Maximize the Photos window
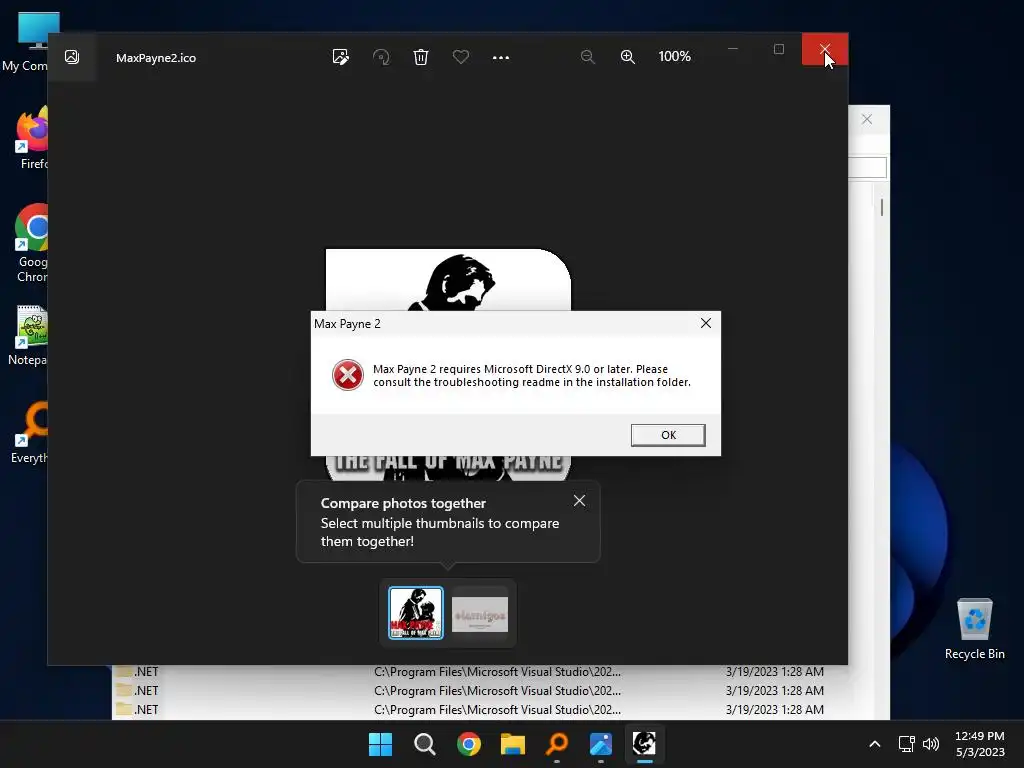The image size is (1024, 768). coord(778,49)
